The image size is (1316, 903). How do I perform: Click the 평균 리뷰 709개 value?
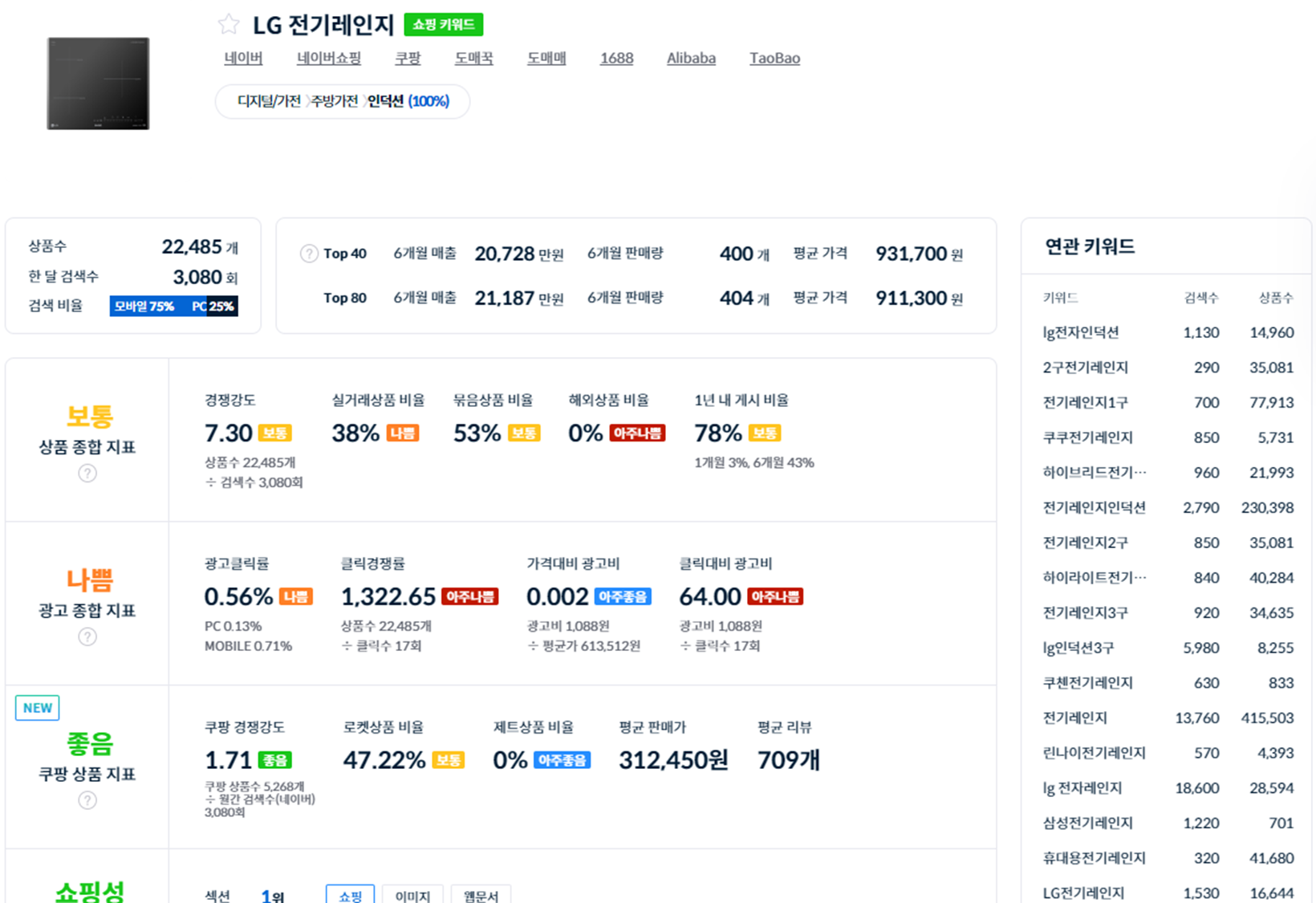pos(789,760)
